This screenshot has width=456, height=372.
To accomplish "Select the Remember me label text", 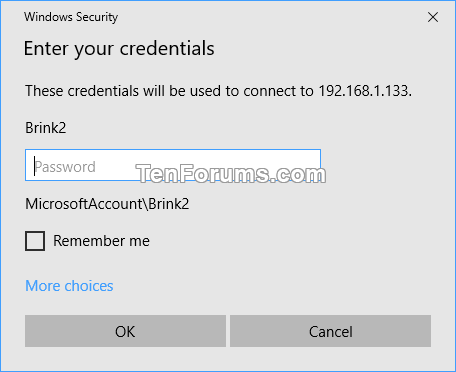I will coord(101,241).
